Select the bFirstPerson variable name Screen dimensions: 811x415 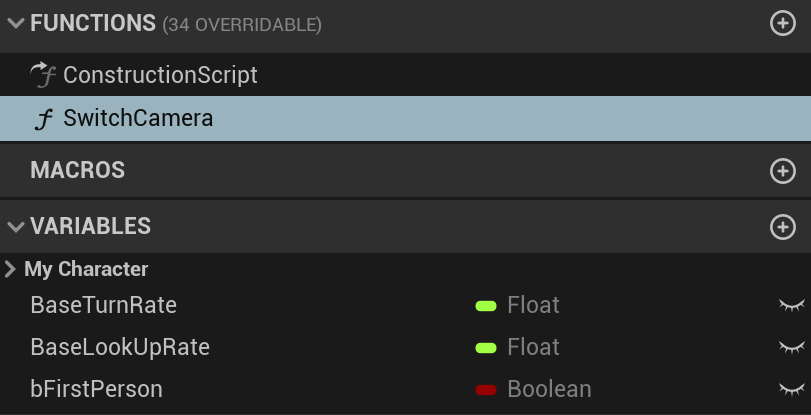tap(96, 389)
